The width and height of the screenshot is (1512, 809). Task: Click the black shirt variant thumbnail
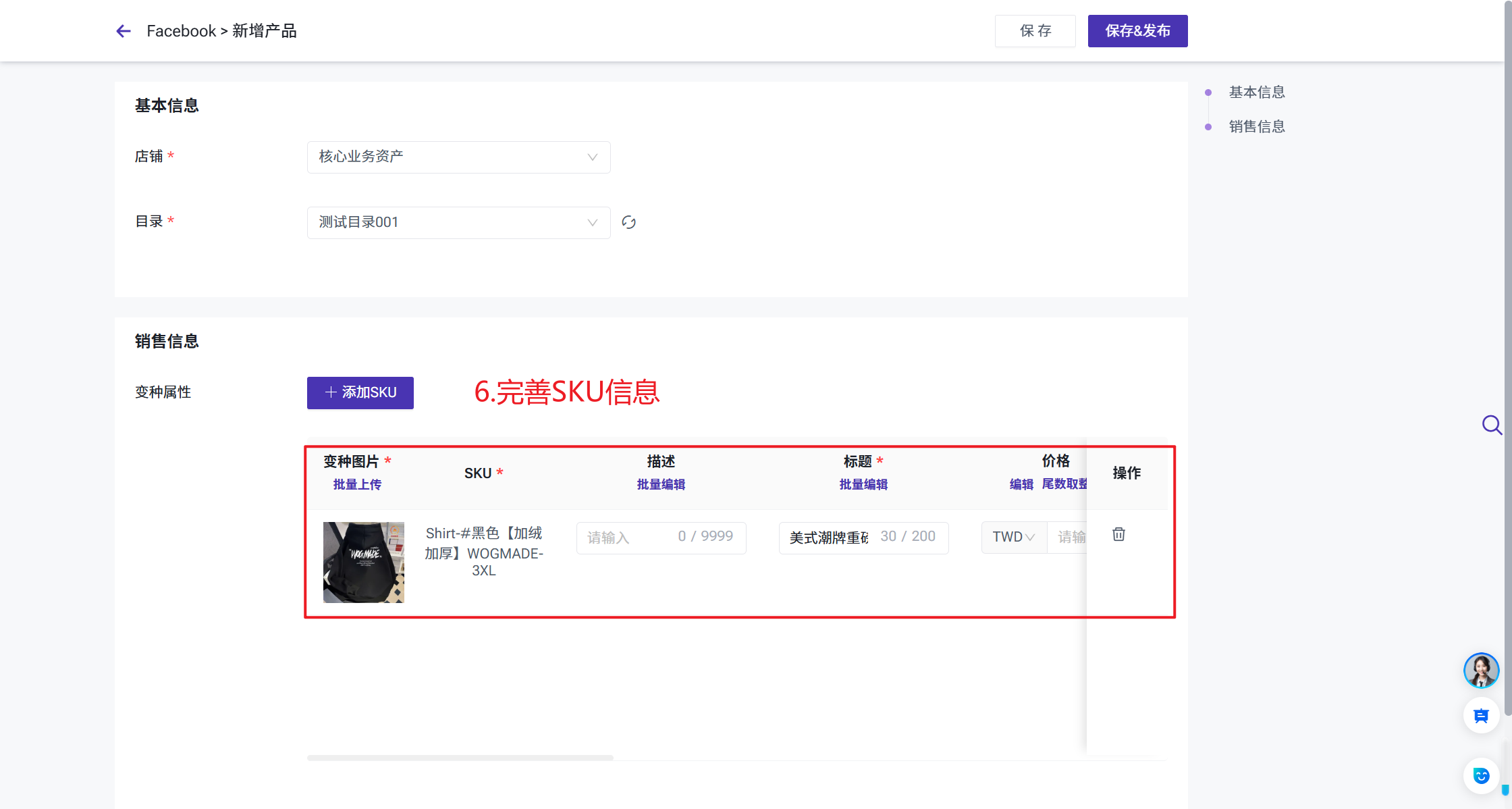click(363, 562)
